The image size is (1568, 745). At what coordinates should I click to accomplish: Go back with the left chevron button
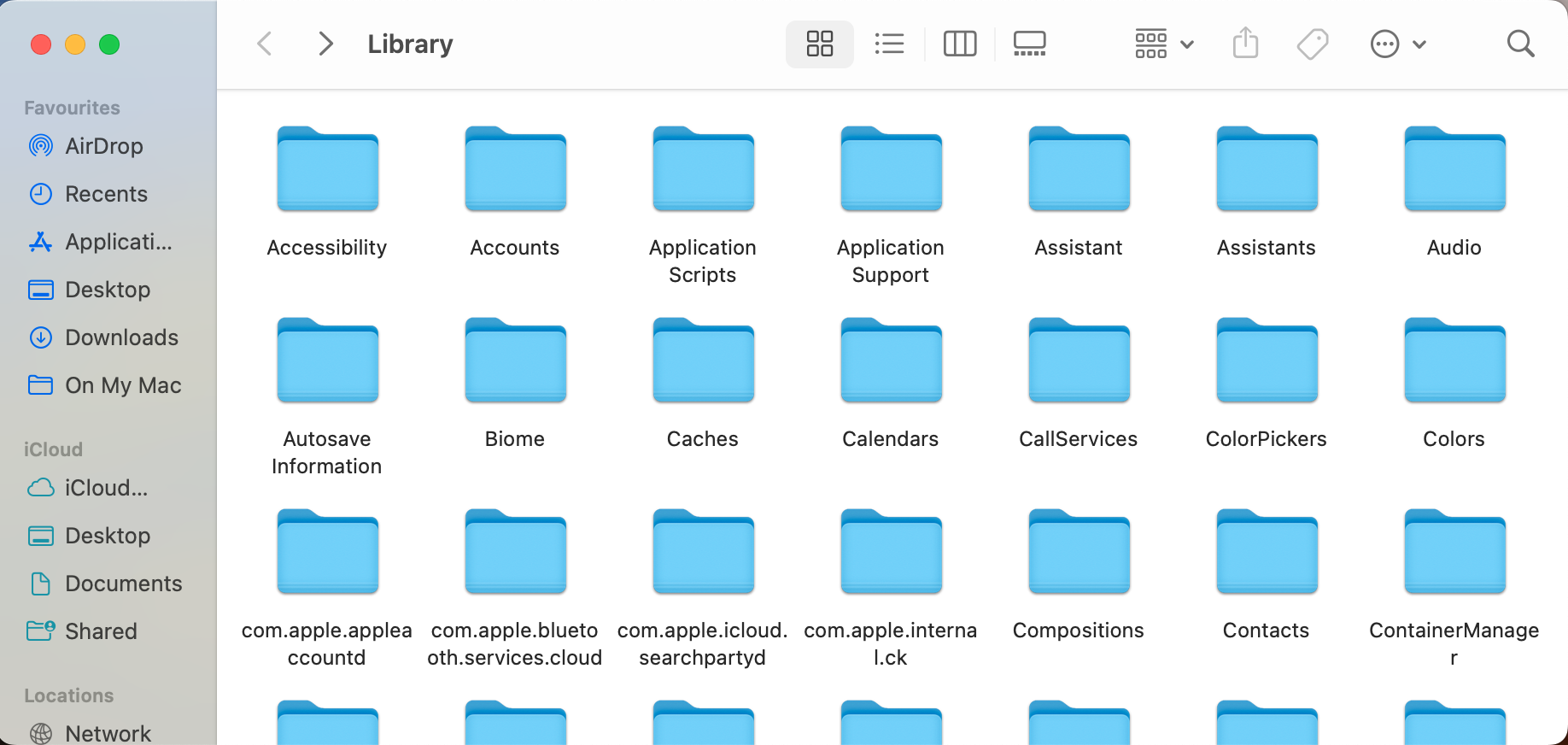click(x=265, y=44)
